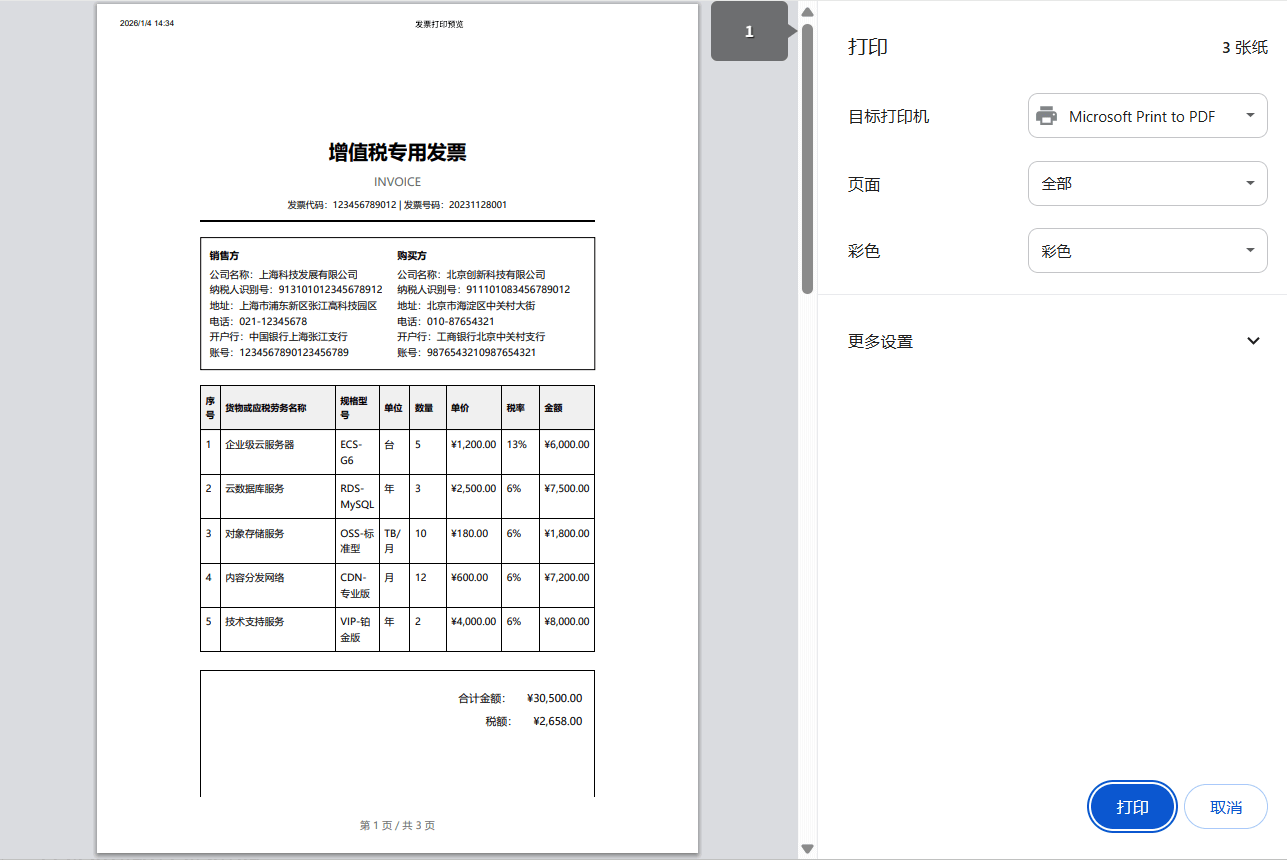Click the 销售方 seller heading
Viewport: 1287px width, 860px height.
pos(224,256)
